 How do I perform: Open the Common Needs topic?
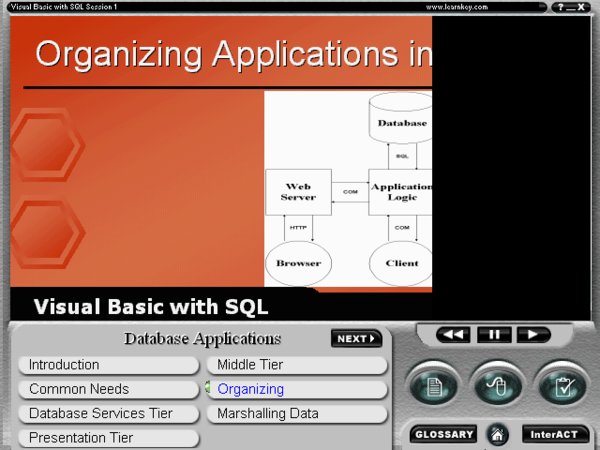108,389
